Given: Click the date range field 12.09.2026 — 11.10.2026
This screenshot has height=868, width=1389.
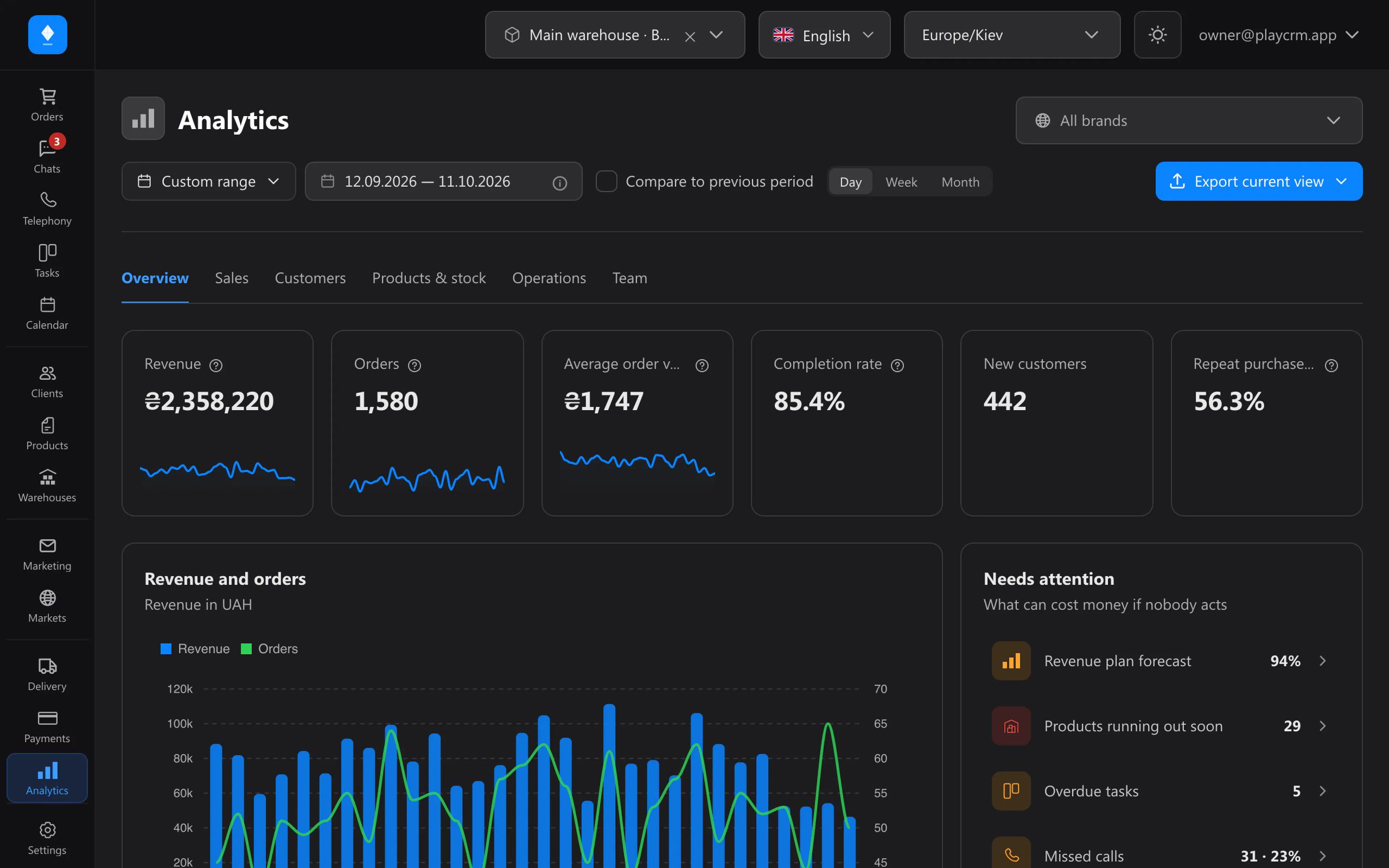Looking at the screenshot, I should point(443,181).
